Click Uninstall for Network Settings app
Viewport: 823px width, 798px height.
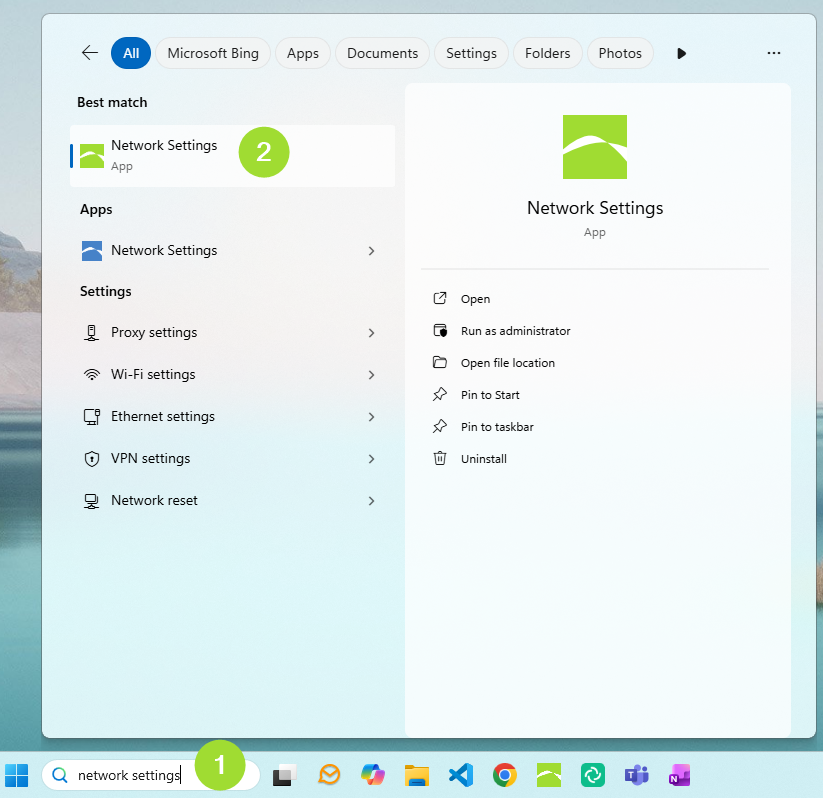483,459
